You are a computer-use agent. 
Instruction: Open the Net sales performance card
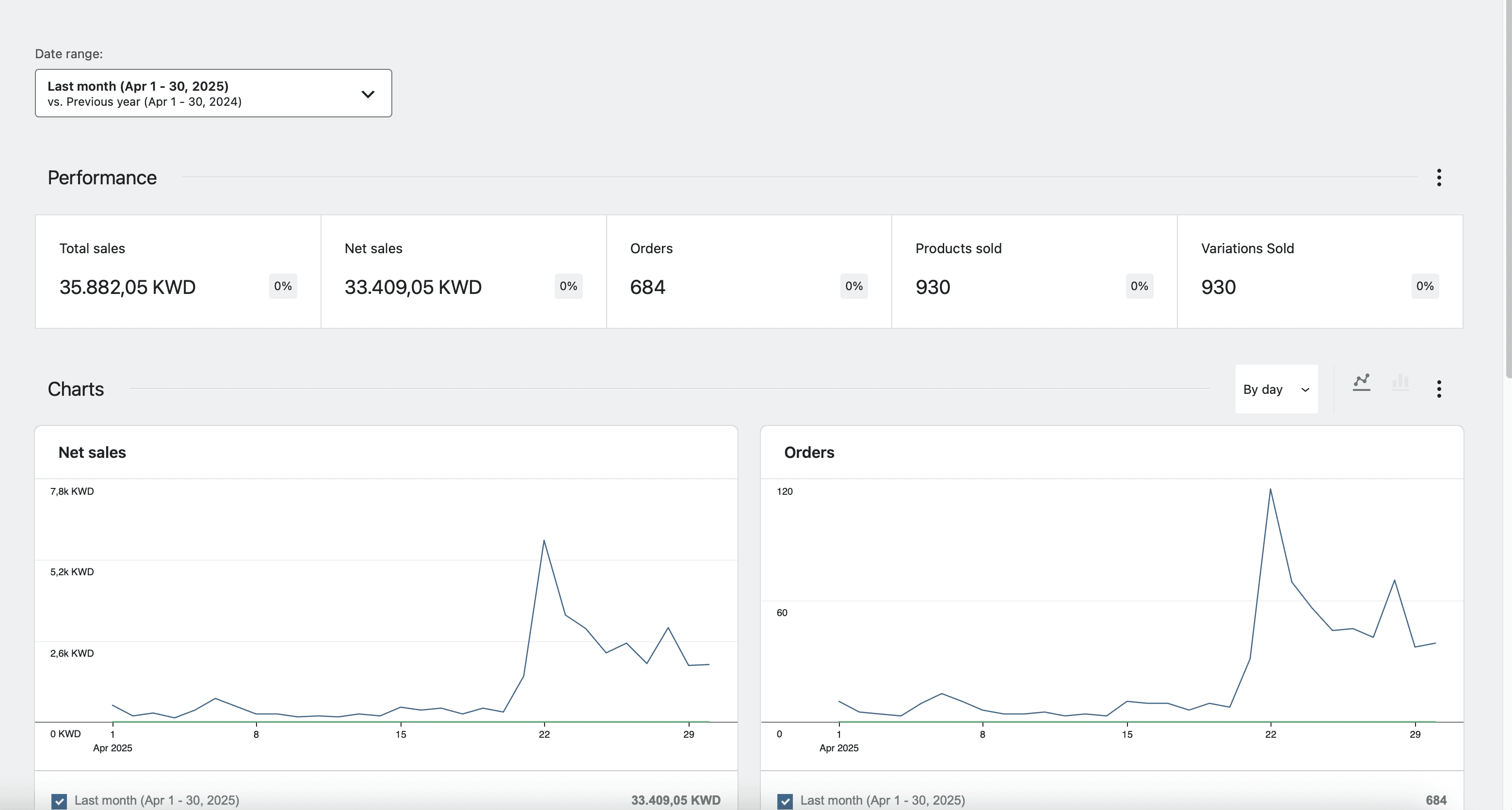(463, 271)
